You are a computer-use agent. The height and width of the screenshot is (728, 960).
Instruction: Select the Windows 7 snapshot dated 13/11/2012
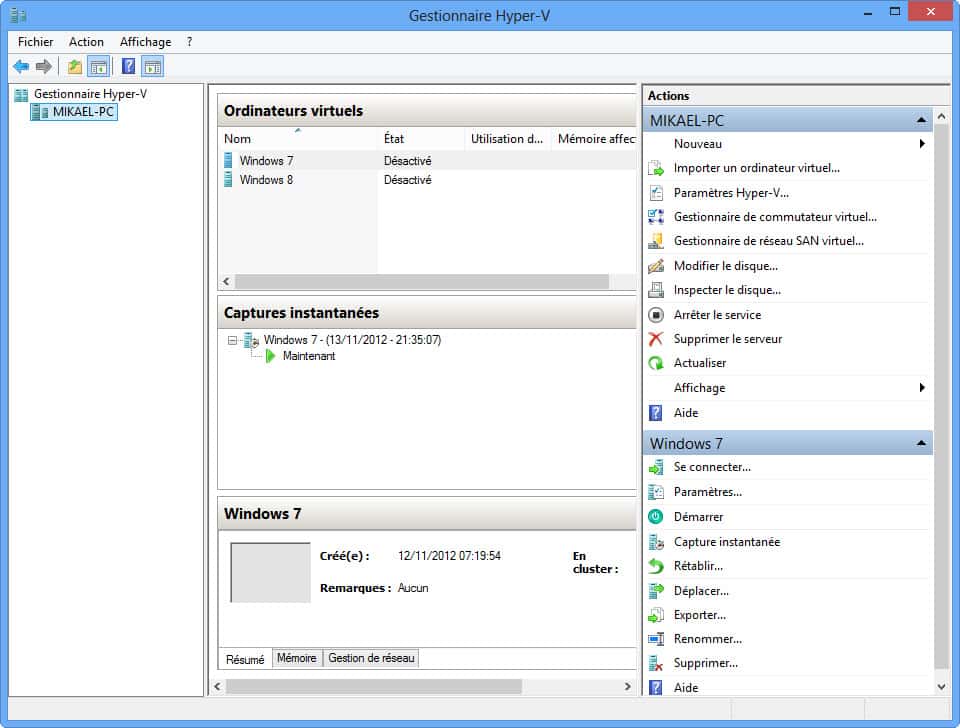(352, 340)
